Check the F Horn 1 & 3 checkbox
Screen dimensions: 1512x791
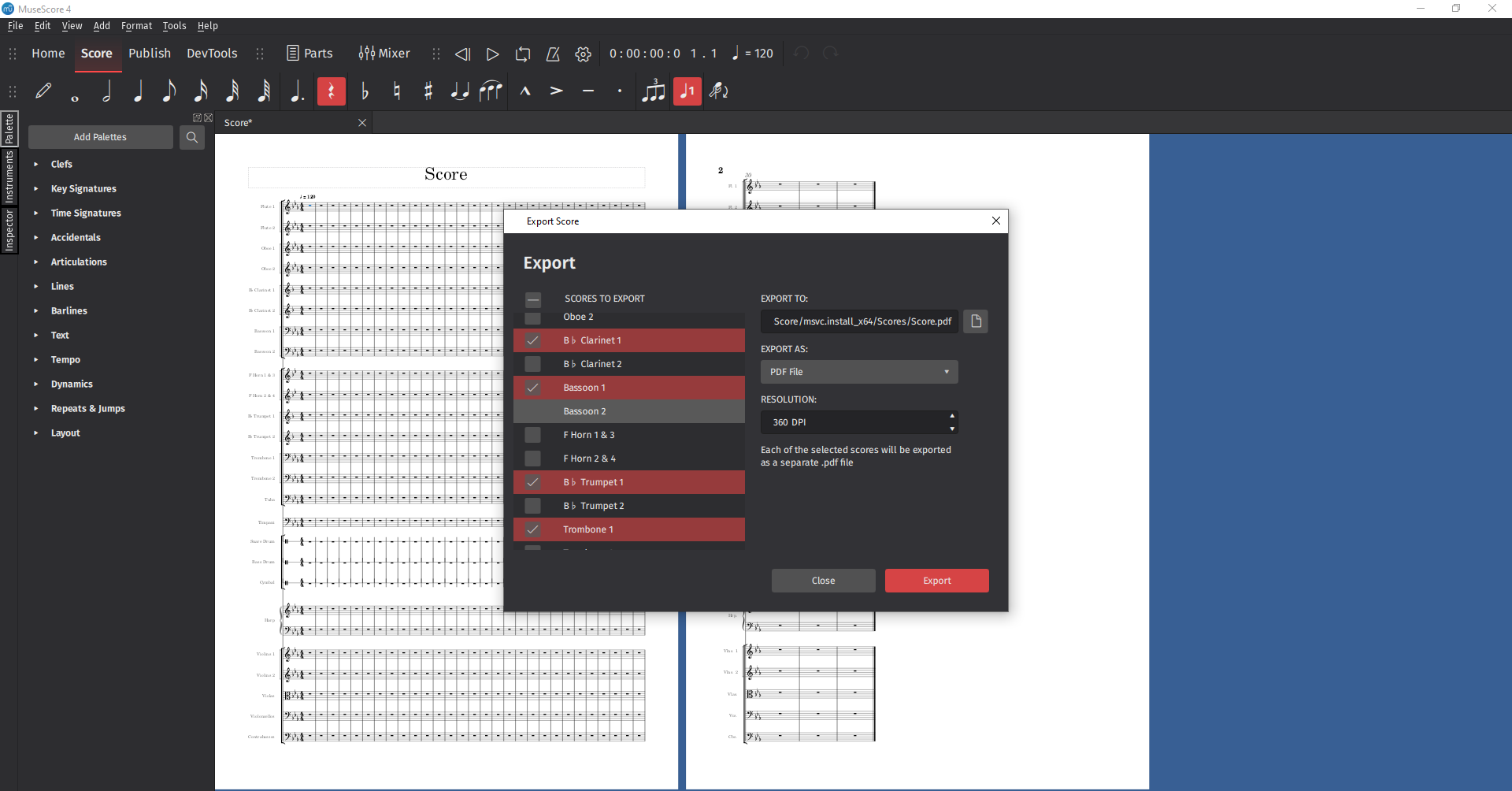pos(533,435)
